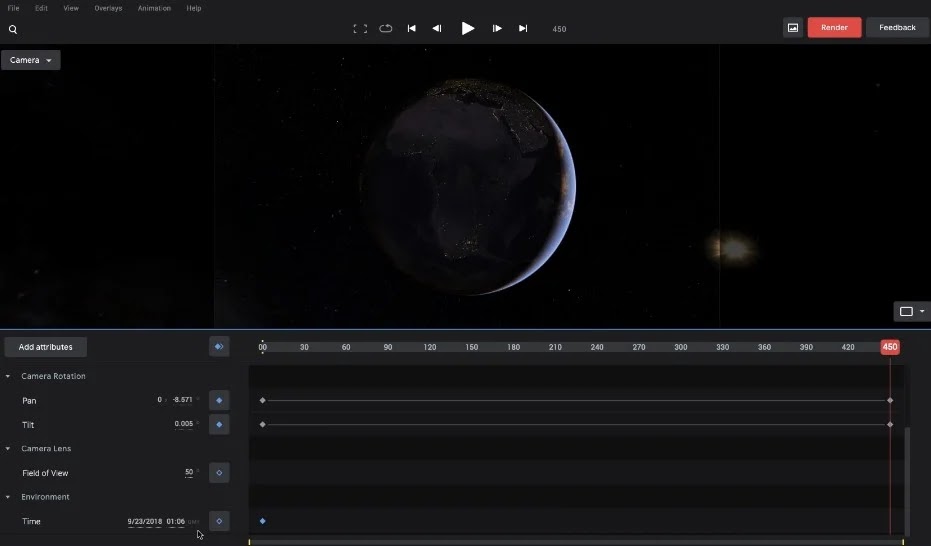Click the Add attributes button

coord(46,347)
